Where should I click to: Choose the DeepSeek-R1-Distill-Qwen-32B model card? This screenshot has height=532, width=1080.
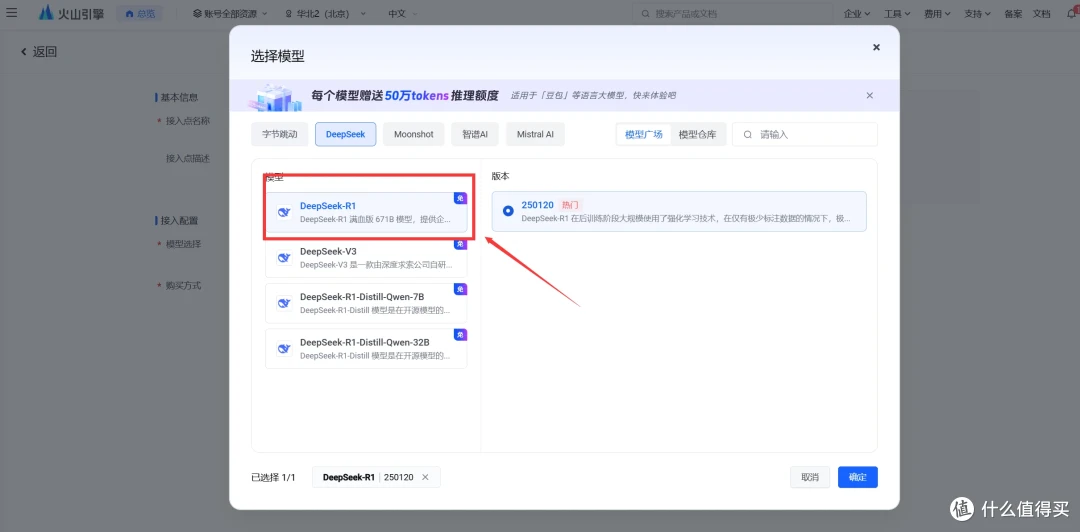tap(366, 349)
